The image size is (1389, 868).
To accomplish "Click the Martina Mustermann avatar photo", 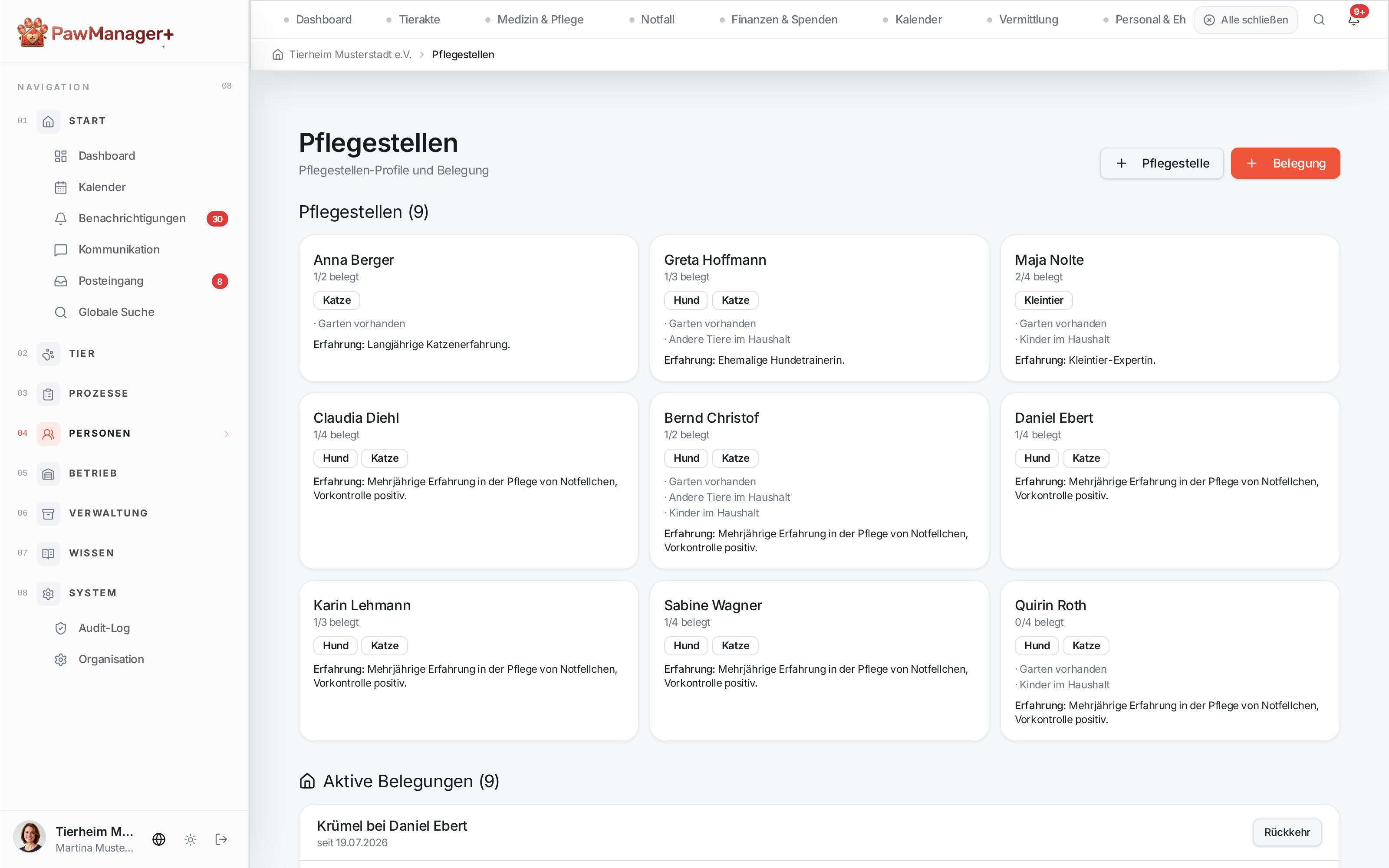I will coord(30,837).
